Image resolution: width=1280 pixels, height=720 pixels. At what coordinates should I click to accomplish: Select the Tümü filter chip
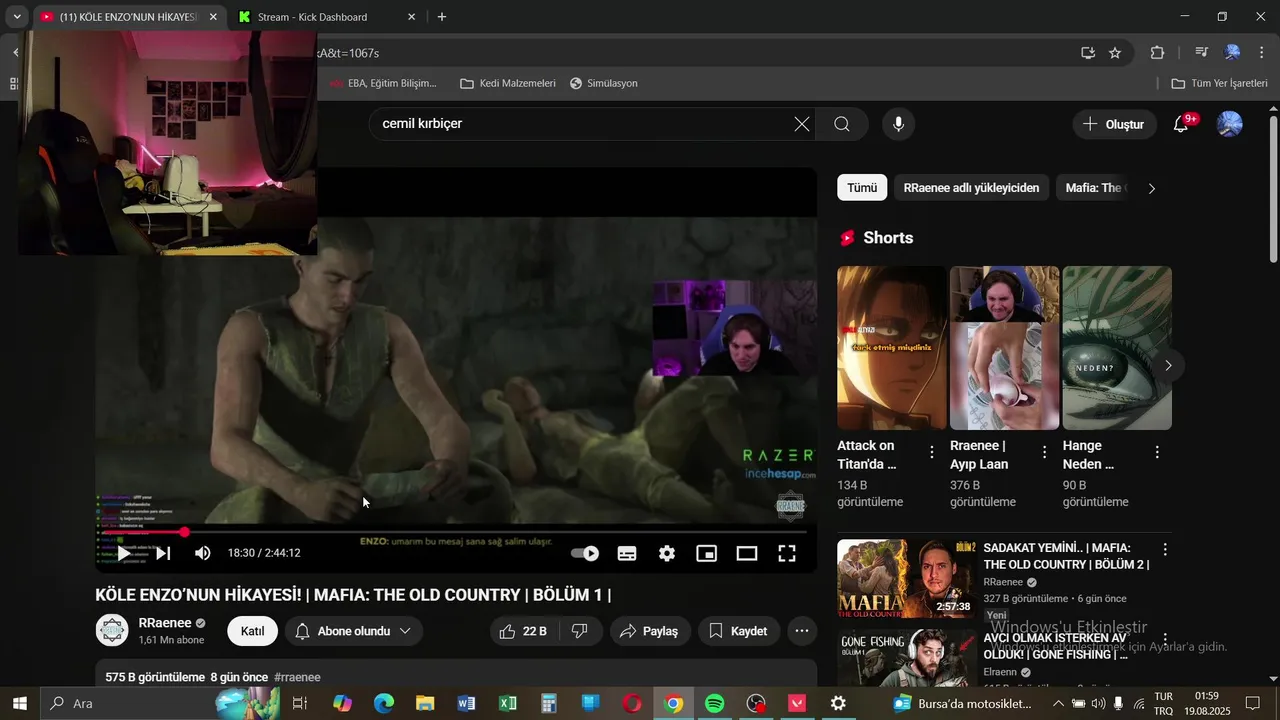click(862, 187)
